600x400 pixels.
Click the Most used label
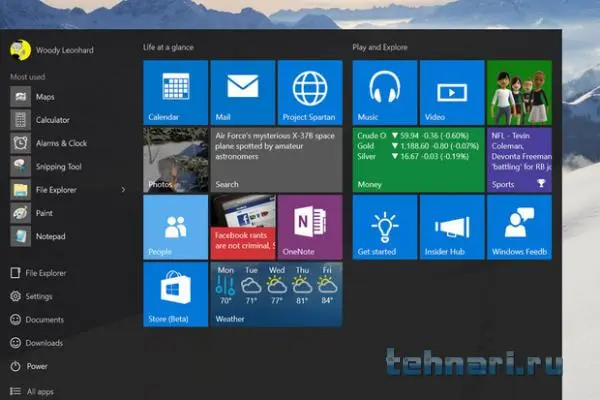[x=28, y=77]
